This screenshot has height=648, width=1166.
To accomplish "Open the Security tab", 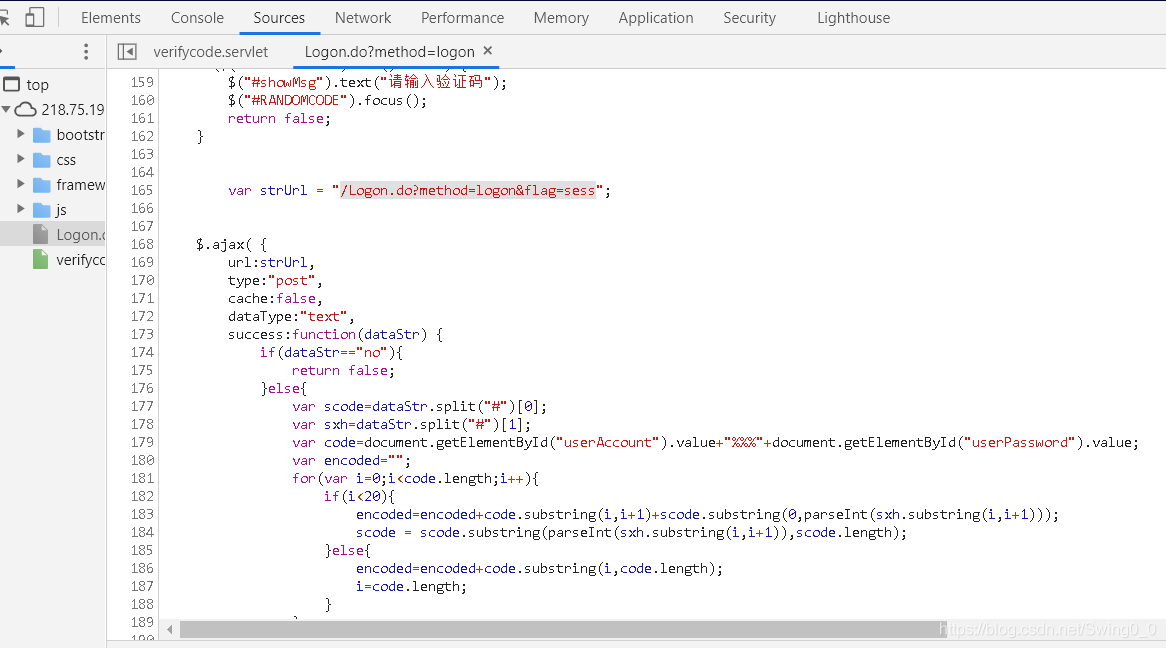I will pyautogui.click(x=750, y=18).
